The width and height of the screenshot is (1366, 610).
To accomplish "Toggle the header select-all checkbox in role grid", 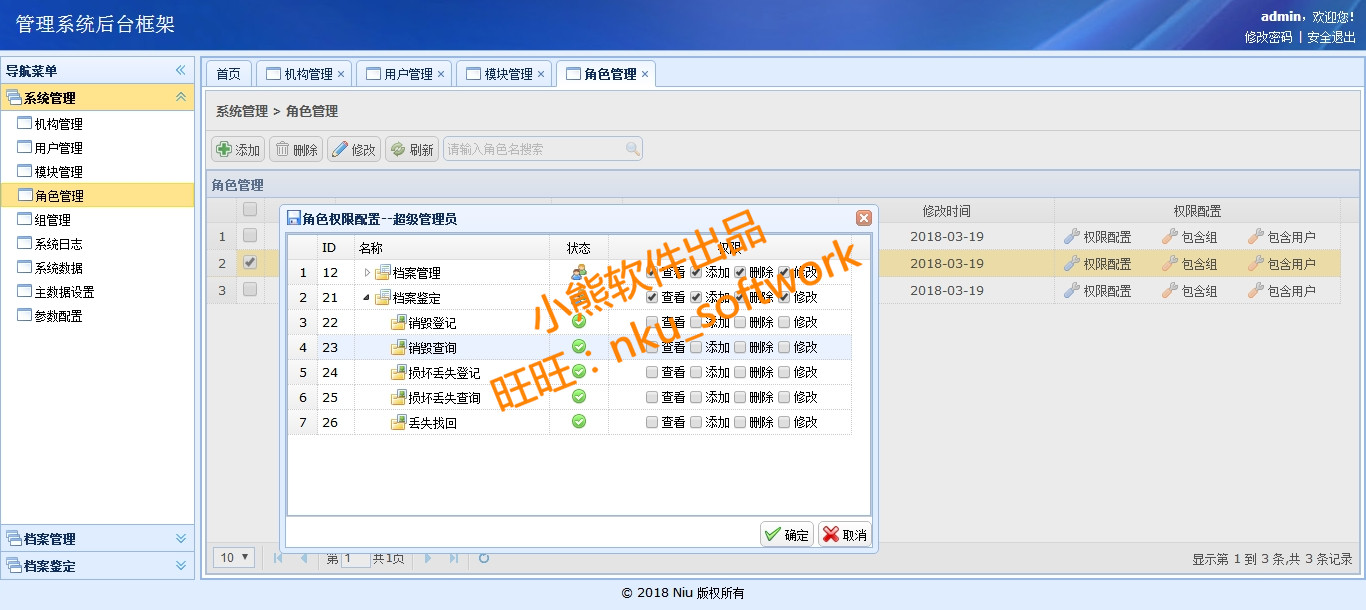I will click(x=250, y=210).
